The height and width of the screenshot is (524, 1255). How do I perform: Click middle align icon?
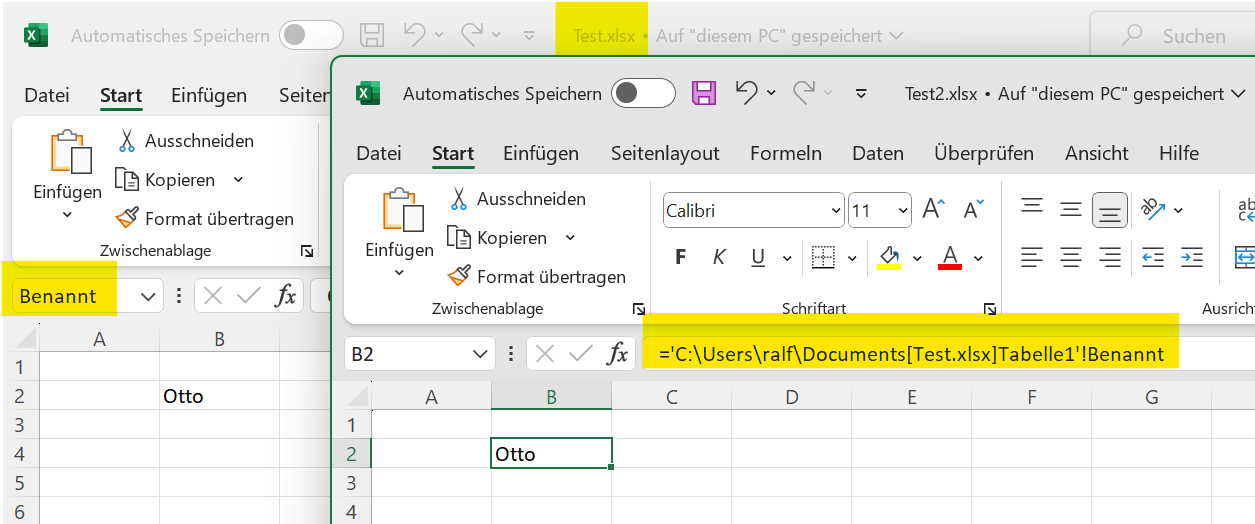[x=1071, y=209]
